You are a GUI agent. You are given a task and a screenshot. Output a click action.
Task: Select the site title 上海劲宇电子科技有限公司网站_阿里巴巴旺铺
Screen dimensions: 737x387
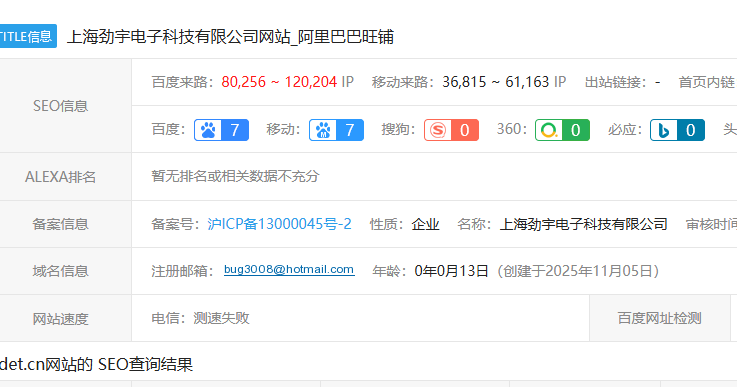pos(230,37)
